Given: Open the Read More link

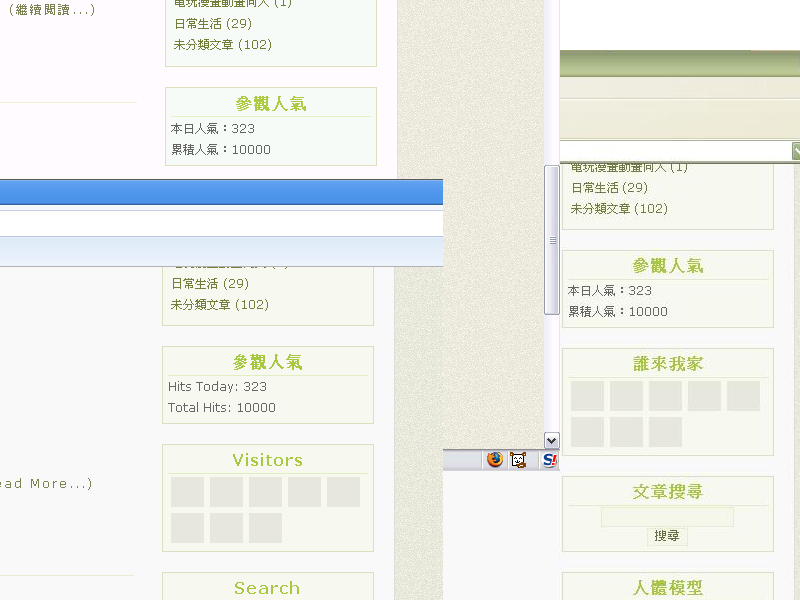Looking at the screenshot, I should click(46, 483).
